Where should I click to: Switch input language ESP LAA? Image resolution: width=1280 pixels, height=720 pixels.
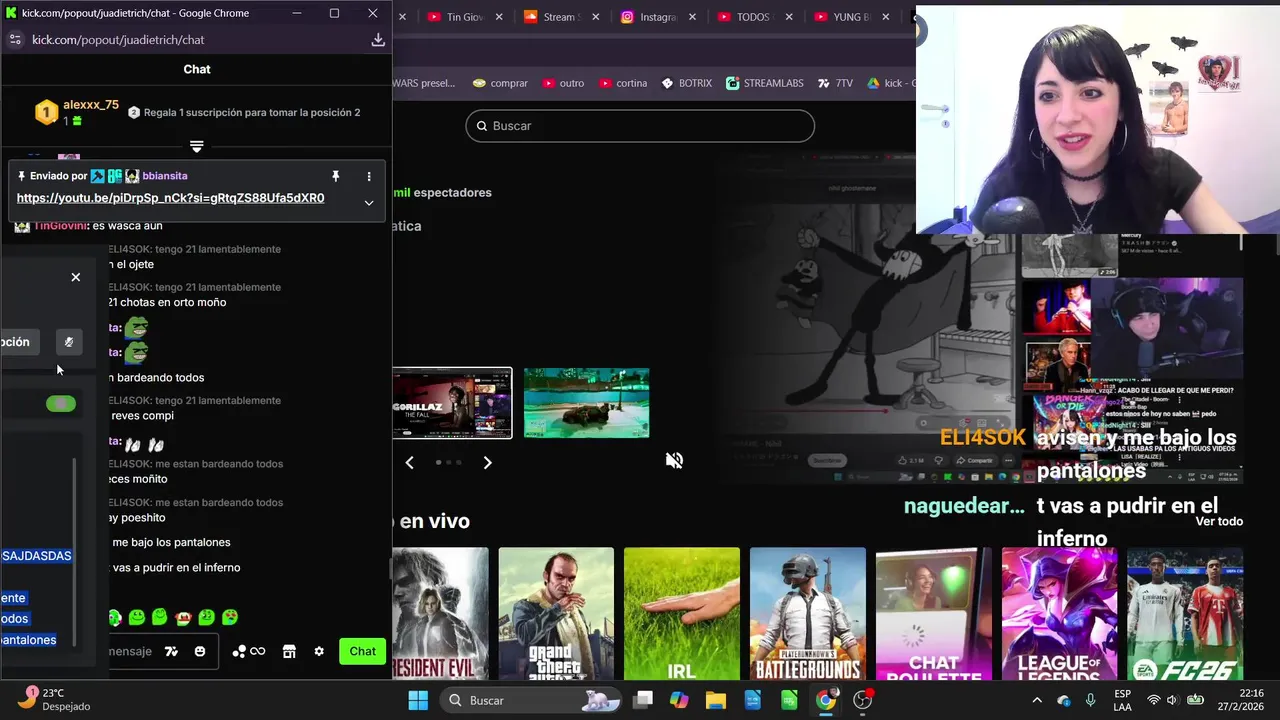point(1123,700)
